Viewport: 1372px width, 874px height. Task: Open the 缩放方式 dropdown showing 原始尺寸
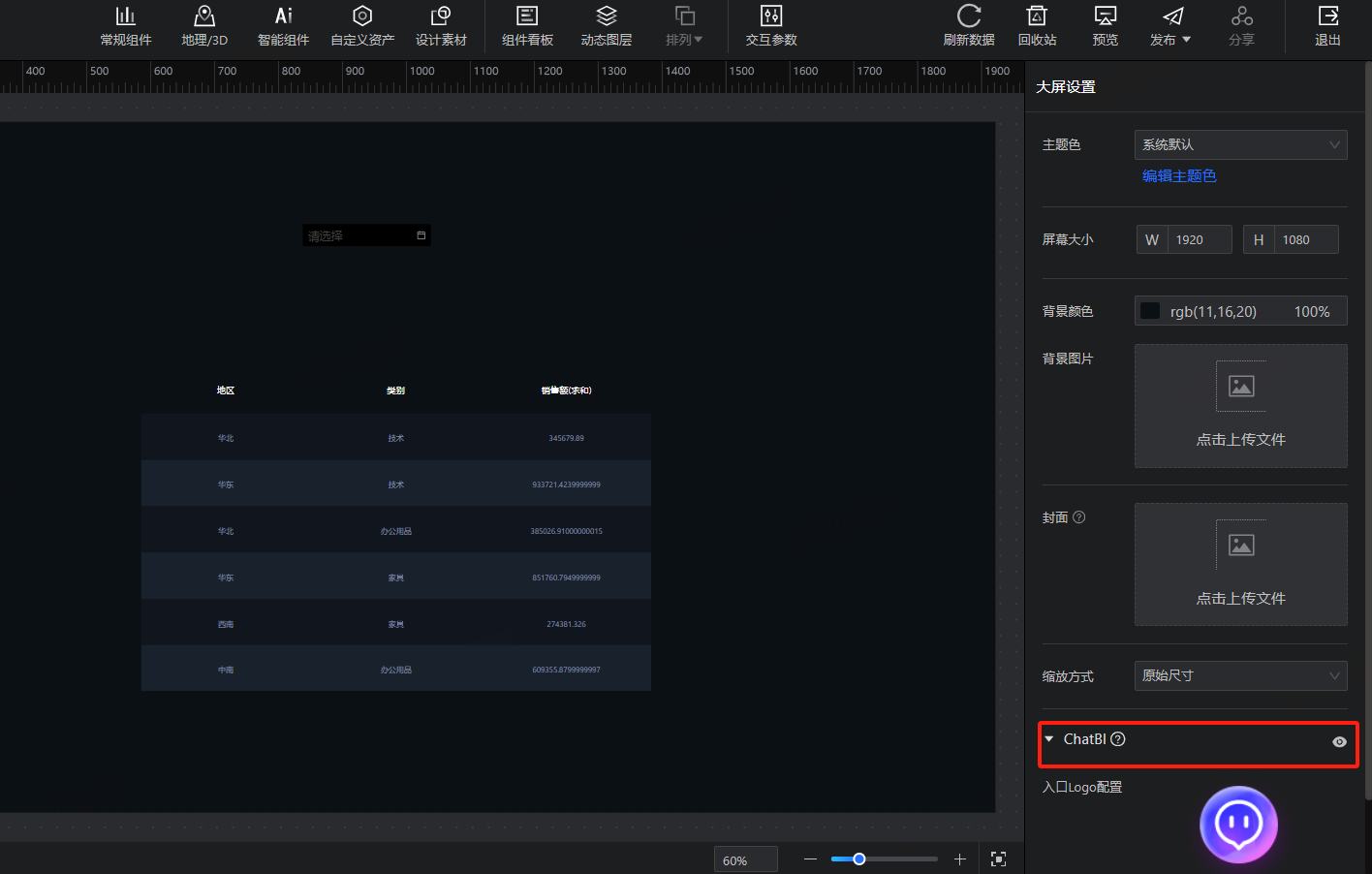(1240, 675)
